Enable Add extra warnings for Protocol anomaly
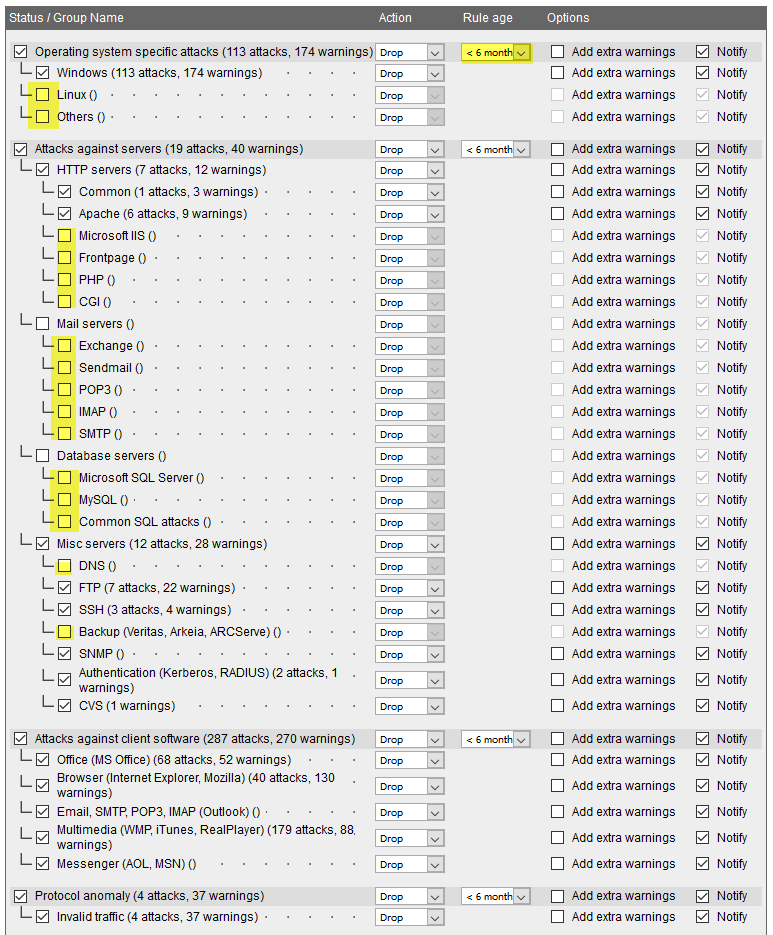This screenshot has height=935, width=773. [x=558, y=896]
